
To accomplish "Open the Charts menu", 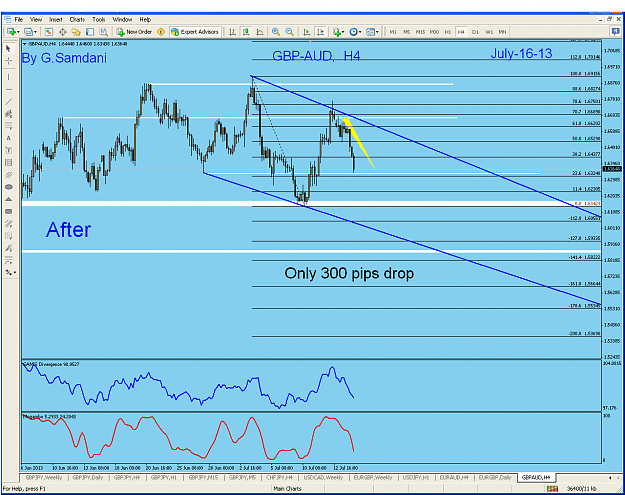I will coord(77,20).
